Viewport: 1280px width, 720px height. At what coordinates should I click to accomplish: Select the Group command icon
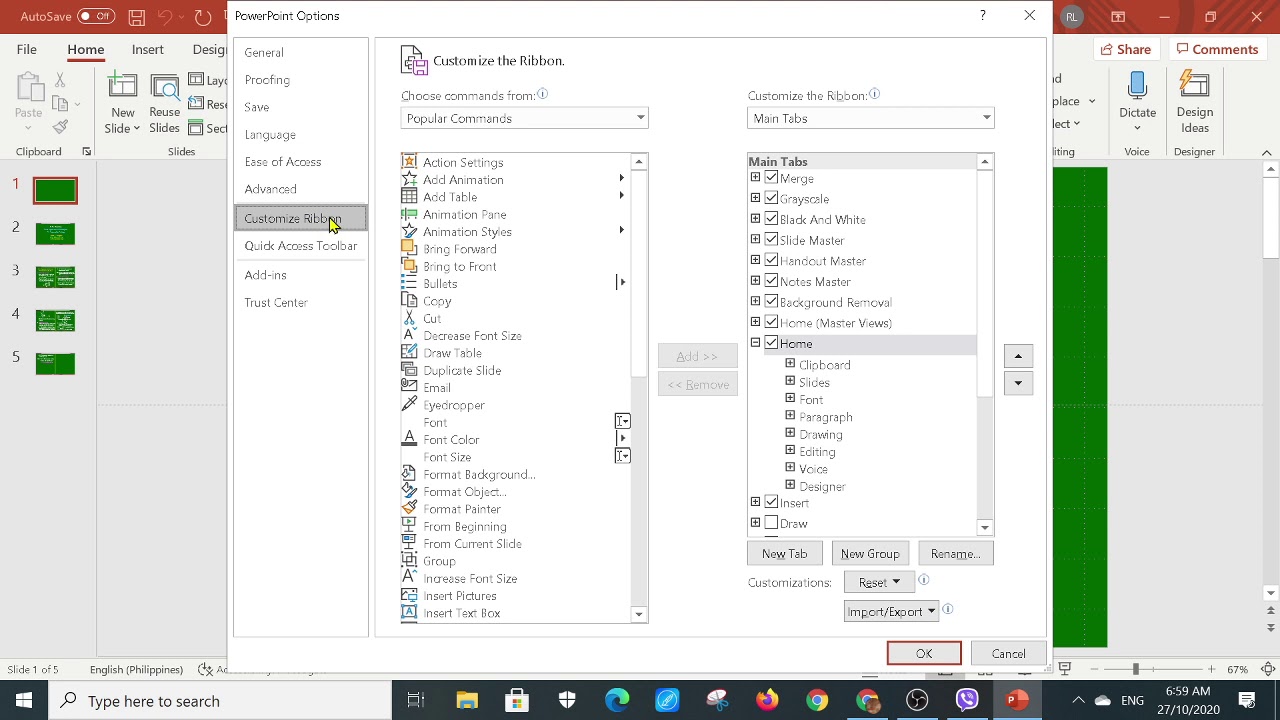point(409,561)
